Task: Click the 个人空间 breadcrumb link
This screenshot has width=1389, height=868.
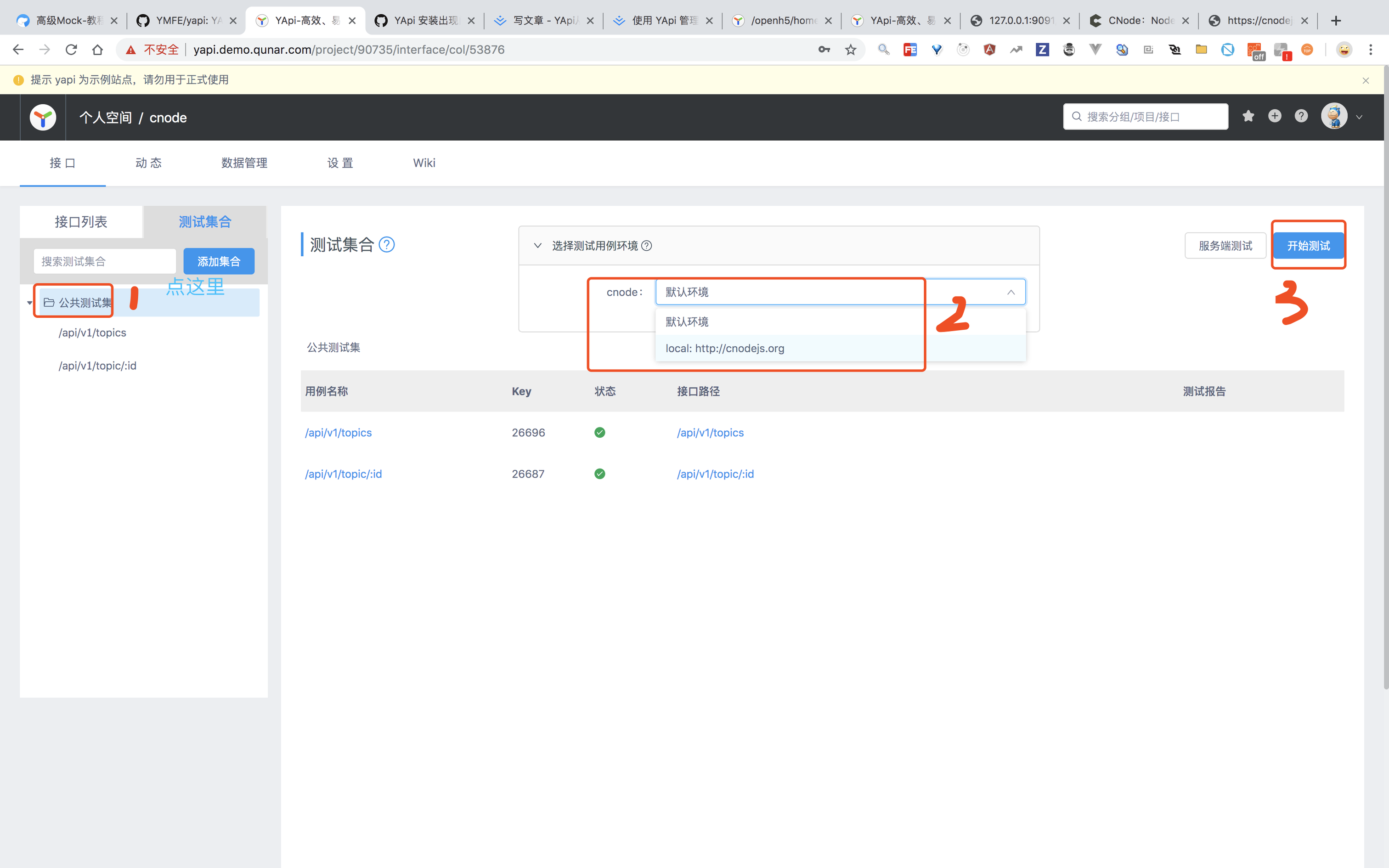Action: (106, 118)
